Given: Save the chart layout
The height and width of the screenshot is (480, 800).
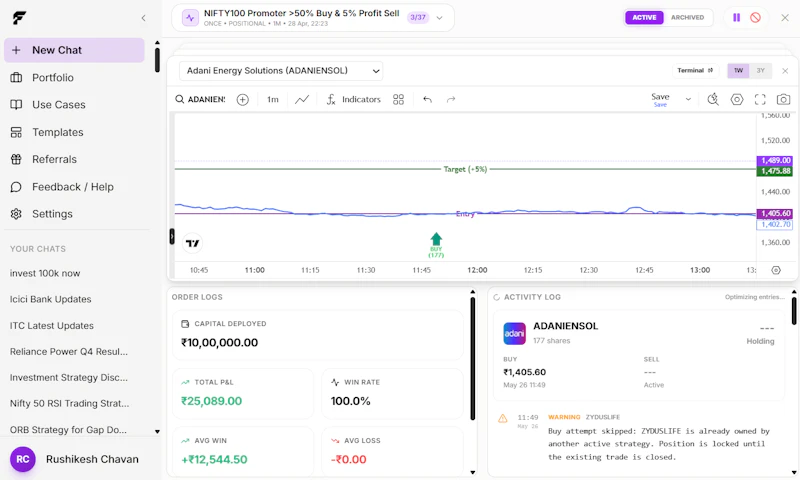Looking at the screenshot, I should pyautogui.click(x=660, y=99).
